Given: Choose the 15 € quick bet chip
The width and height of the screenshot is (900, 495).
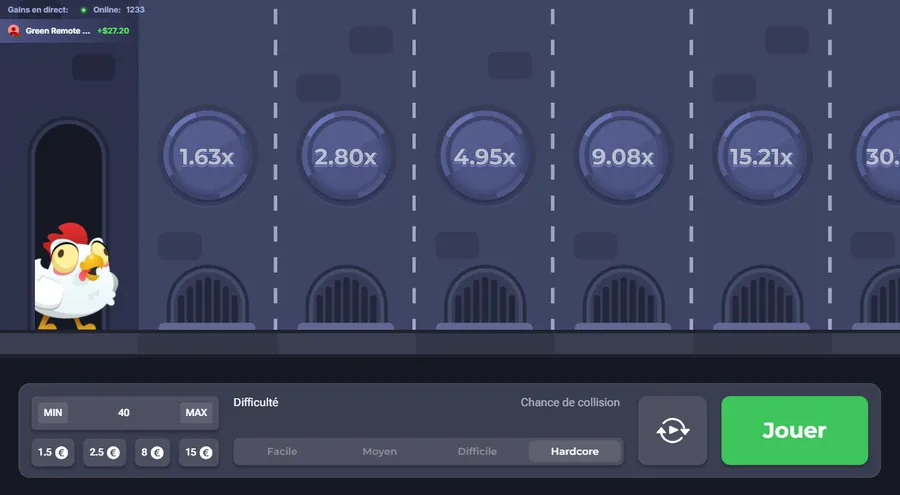Looking at the screenshot, I should click(199, 453).
